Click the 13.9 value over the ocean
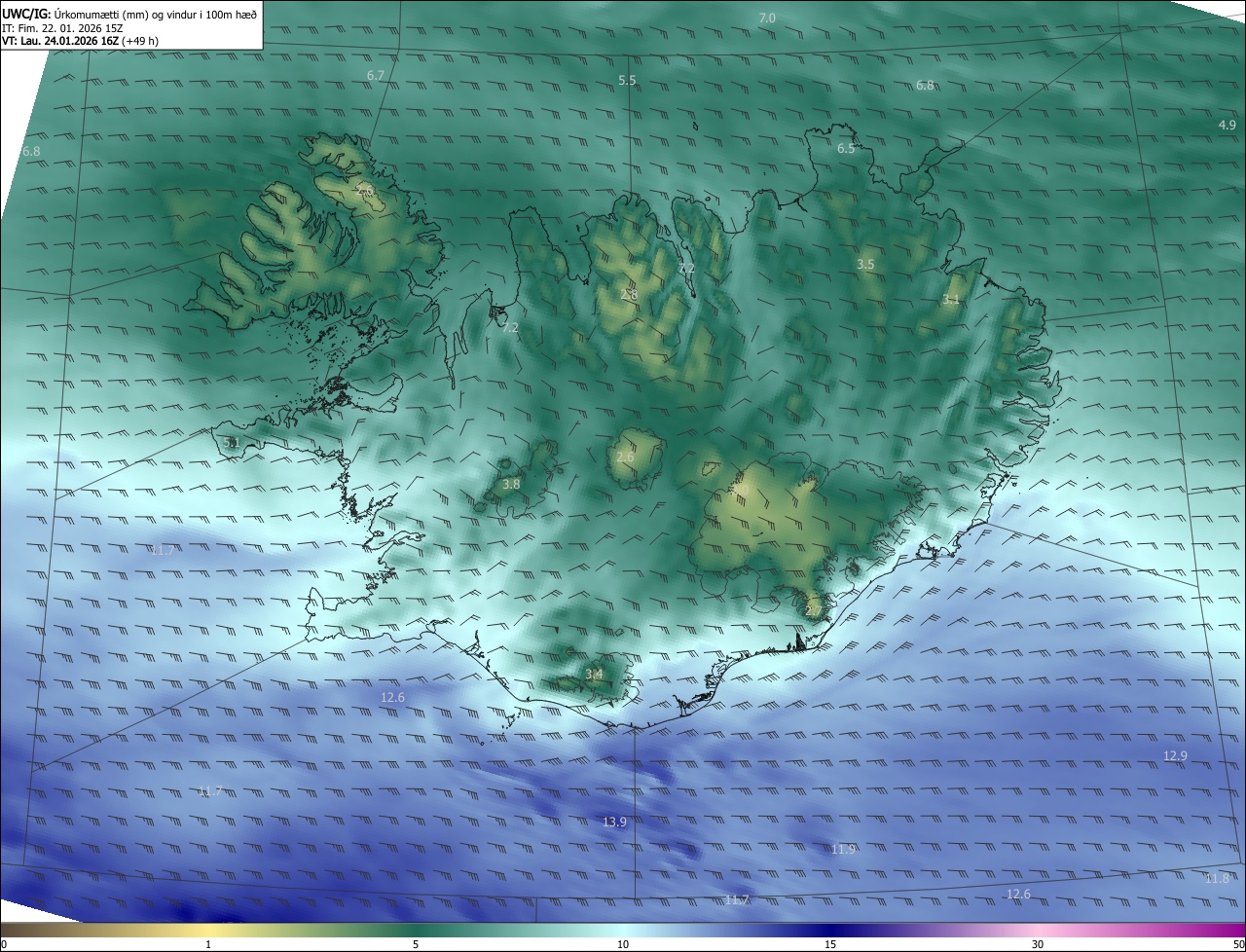Image resolution: width=1246 pixels, height=952 pixels. tap(614, 823)
